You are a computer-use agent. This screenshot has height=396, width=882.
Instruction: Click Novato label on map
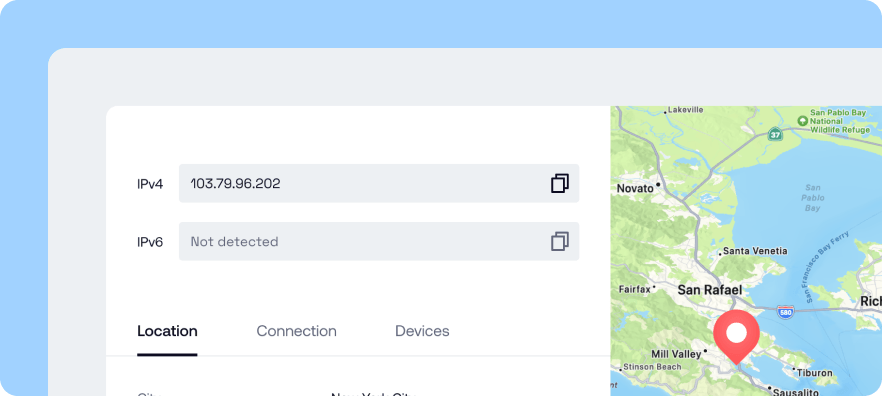click(636, 188)
